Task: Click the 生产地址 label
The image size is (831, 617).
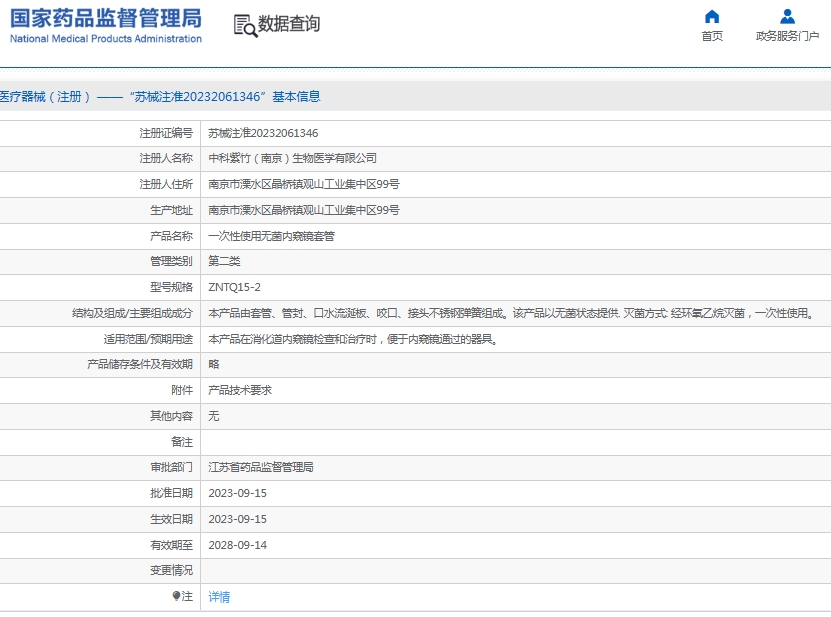Action: 171,210
